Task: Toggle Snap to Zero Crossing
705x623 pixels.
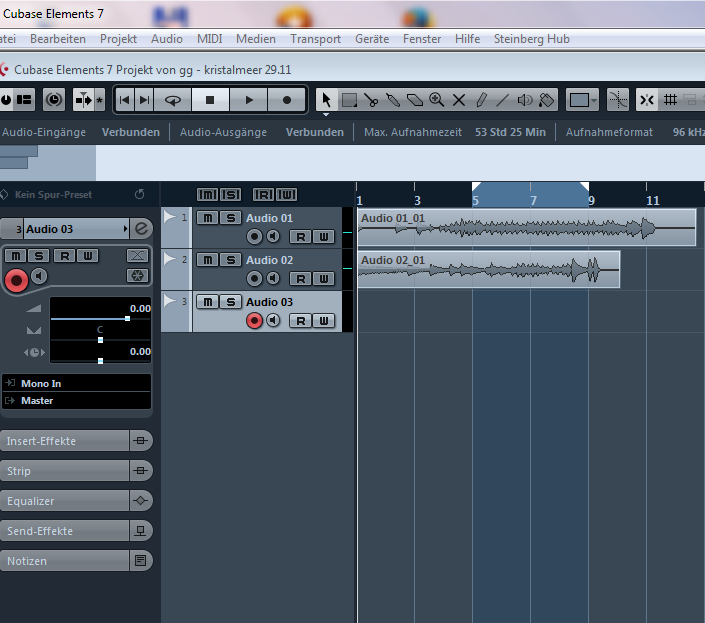Action: pos(618,100)
